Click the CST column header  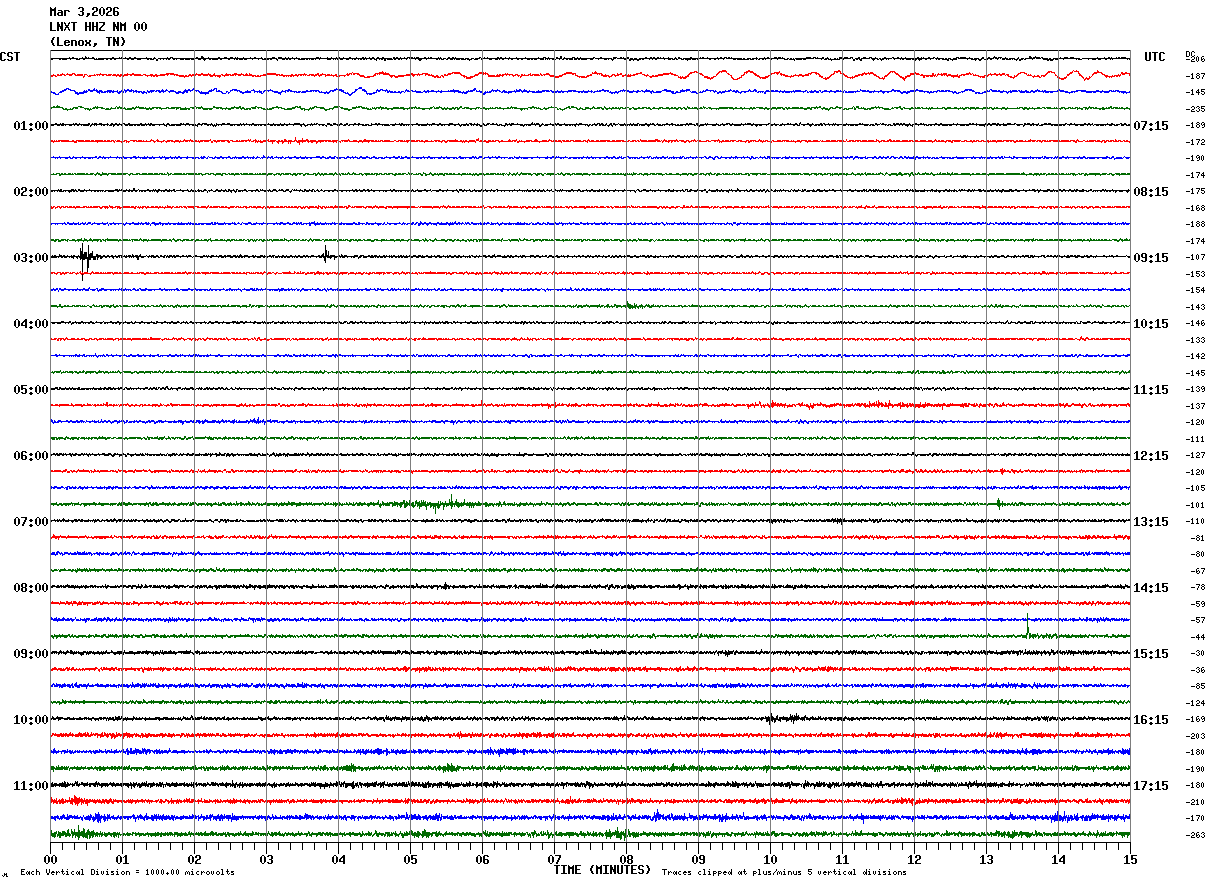pyautogui.click(x=10, y=57)
